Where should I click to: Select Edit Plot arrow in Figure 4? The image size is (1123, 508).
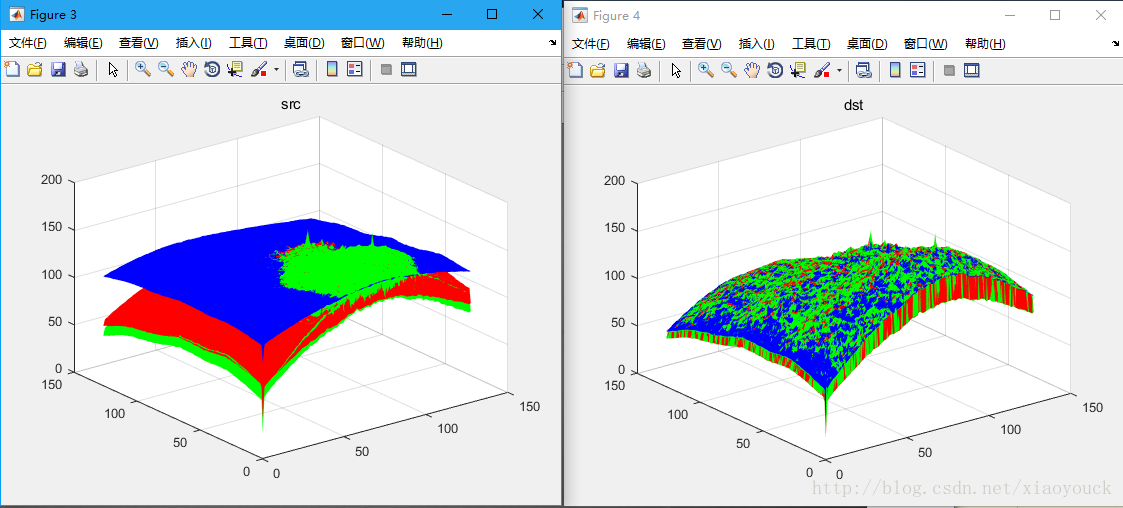click(x=675, y=70)
